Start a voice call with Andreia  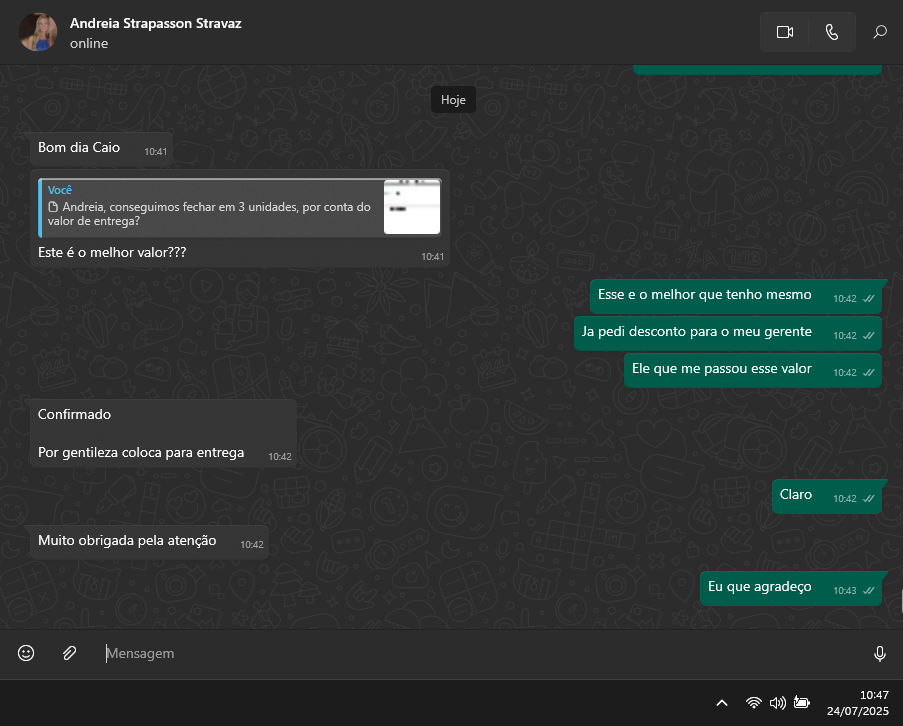point(832,32)
